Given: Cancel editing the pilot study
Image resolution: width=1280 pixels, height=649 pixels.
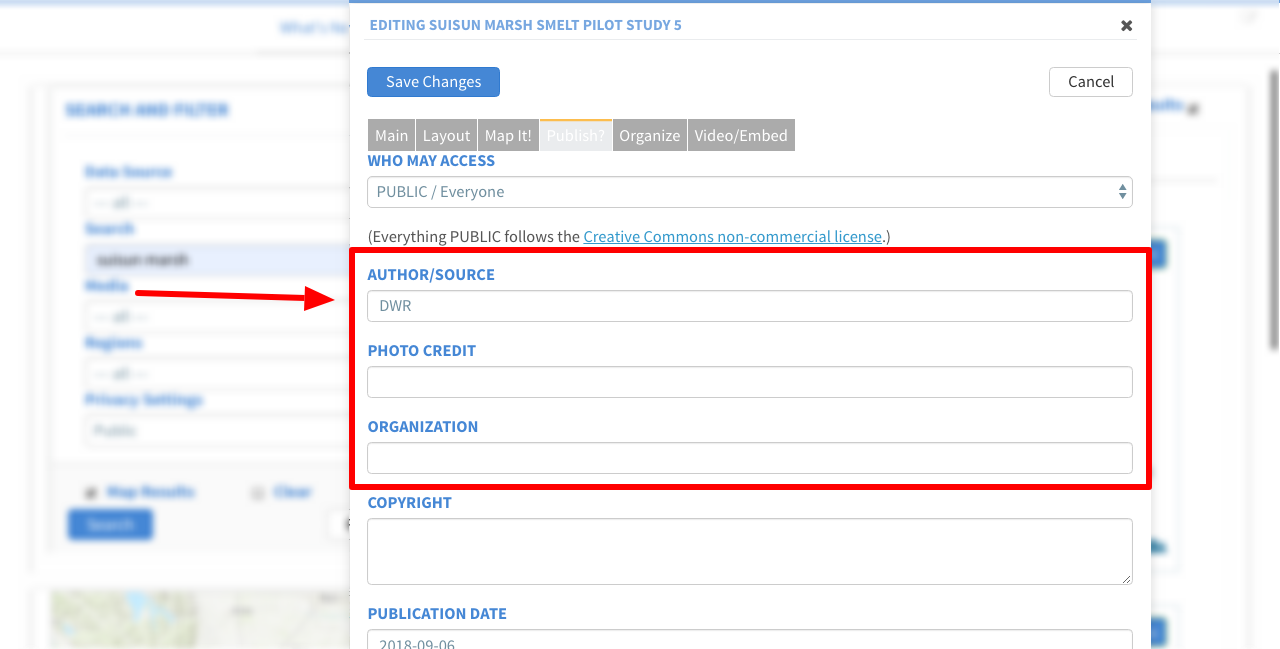Looking at the screenshot, I should [x=1090, y=82].
